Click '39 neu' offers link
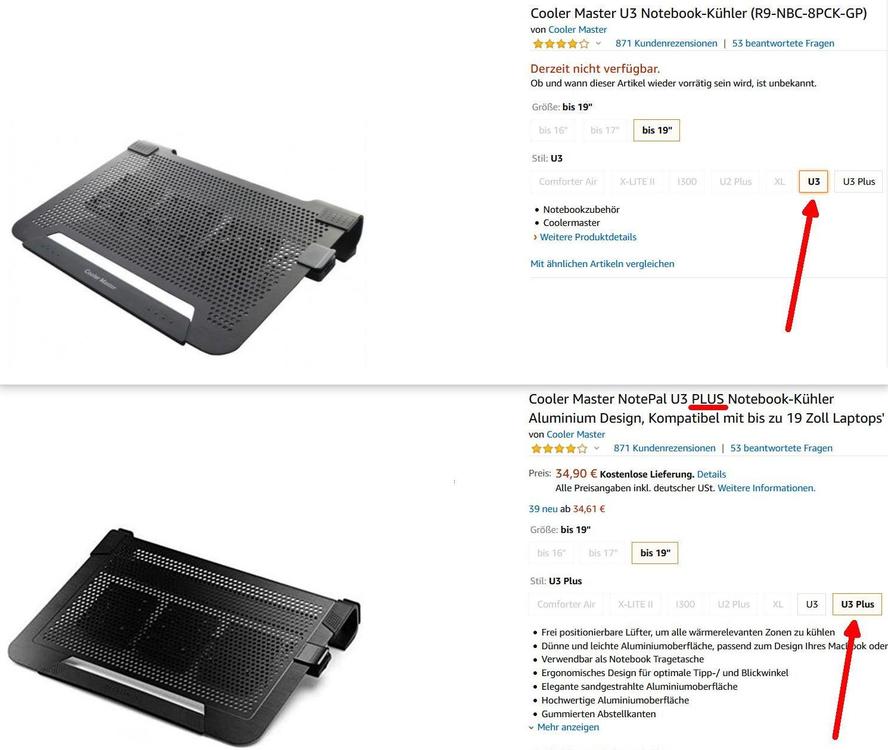Viewport: 888px width, 750px height. (x=543, y=509)
